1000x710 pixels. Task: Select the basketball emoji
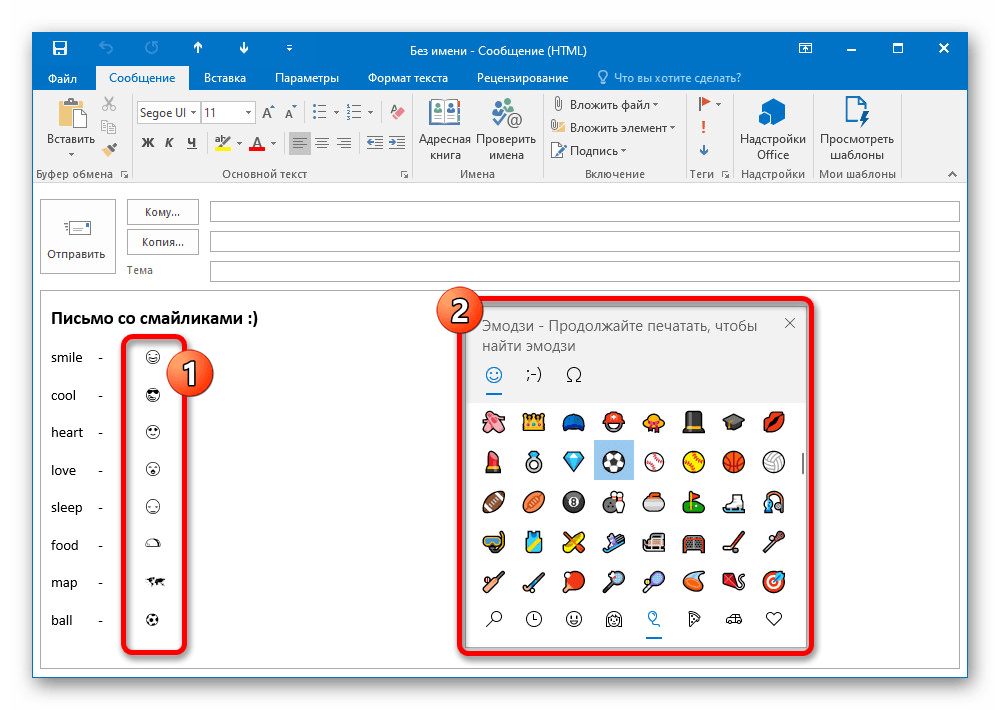coord(733,461)
